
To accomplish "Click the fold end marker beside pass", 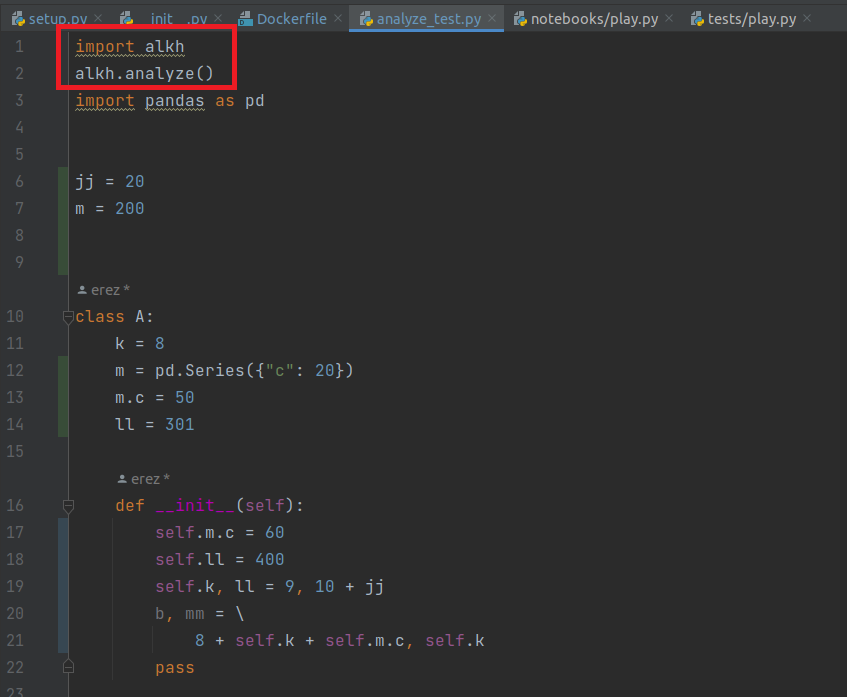I will pos(68,667).
